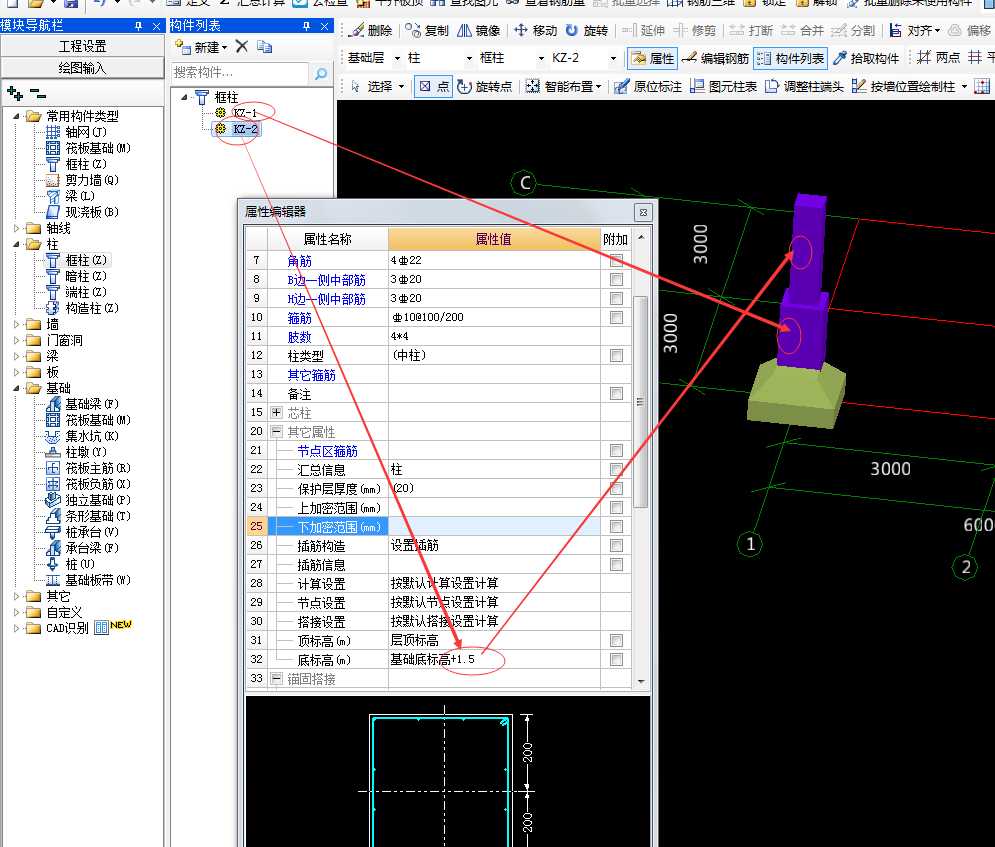This screenshot has width=995, height=847.
Task: Delete the component with the X icon
Action: [x=242, y=46]
